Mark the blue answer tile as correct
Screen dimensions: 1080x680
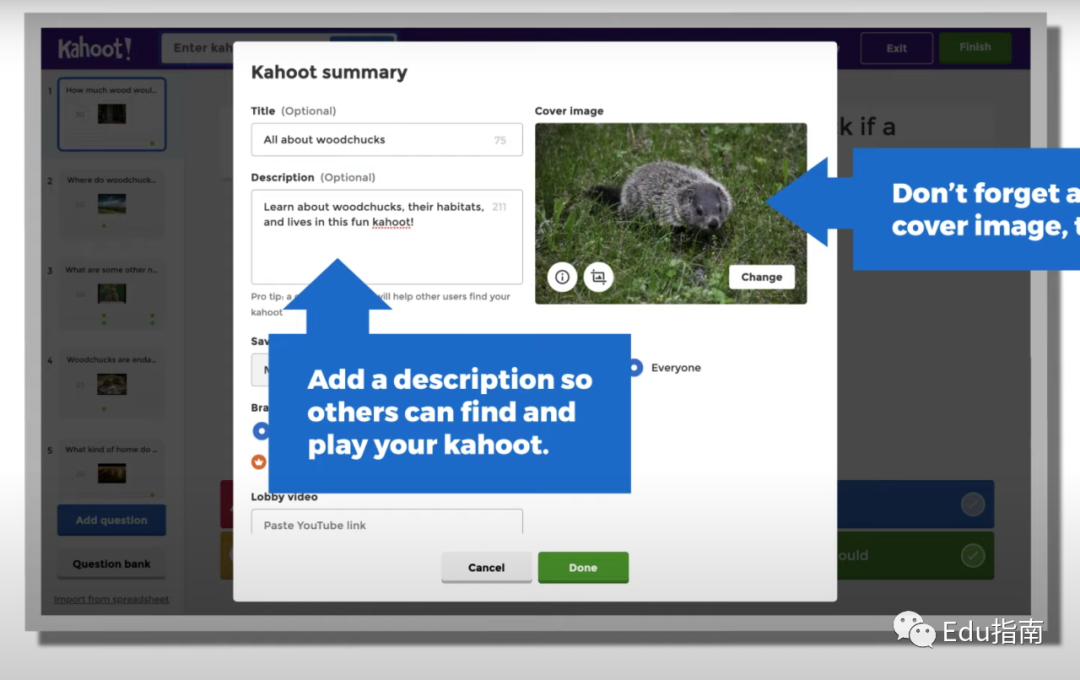(x=973, y=504)
